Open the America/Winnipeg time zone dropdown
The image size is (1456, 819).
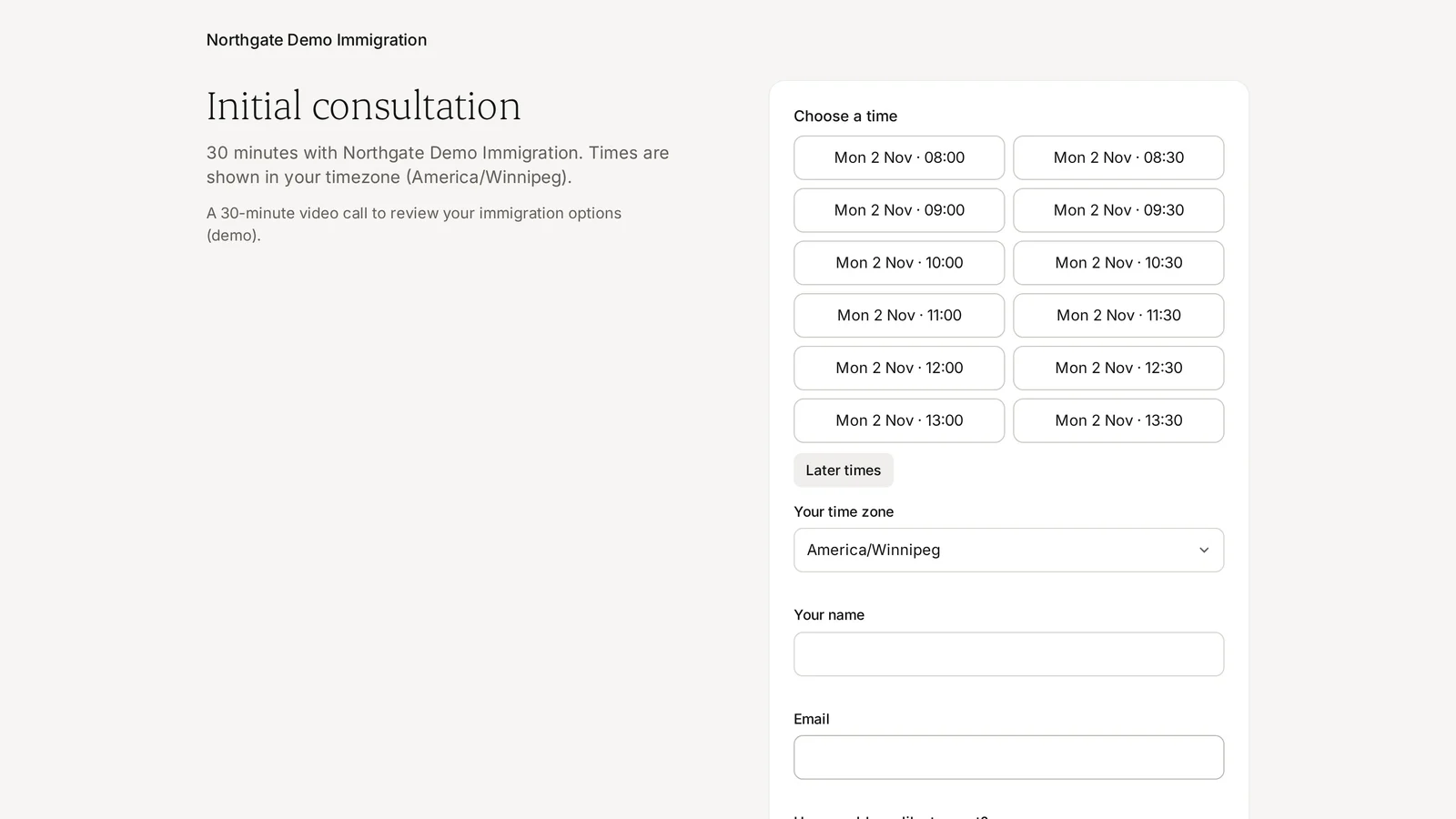click(1008, 551)
